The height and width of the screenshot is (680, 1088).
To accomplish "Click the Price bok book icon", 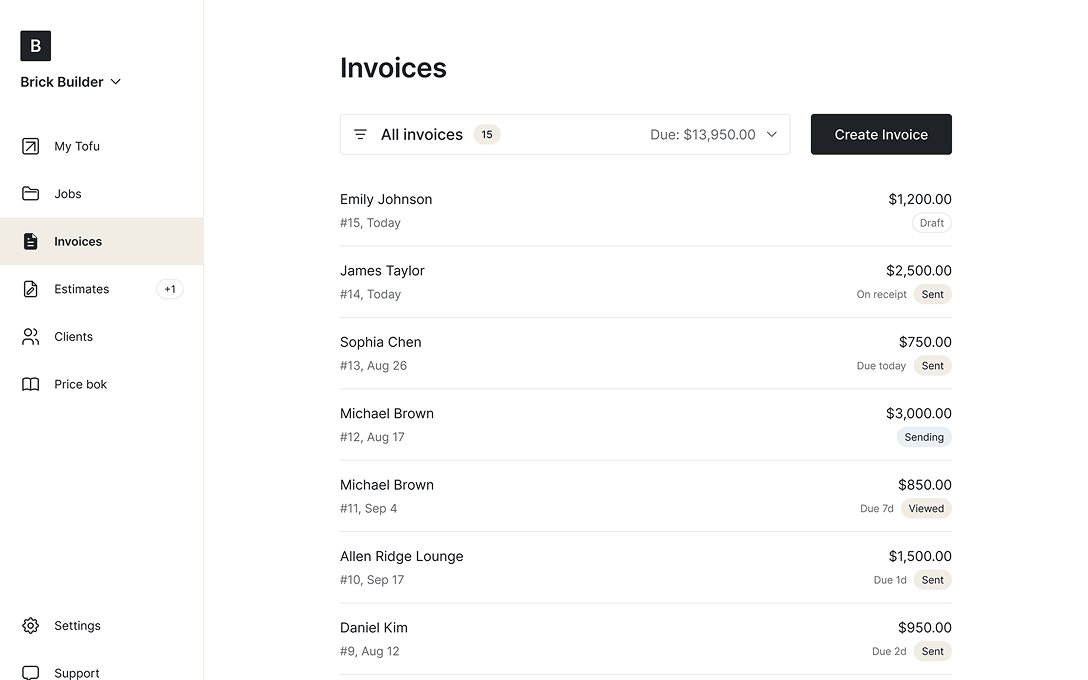I will [x=31, y=384].
